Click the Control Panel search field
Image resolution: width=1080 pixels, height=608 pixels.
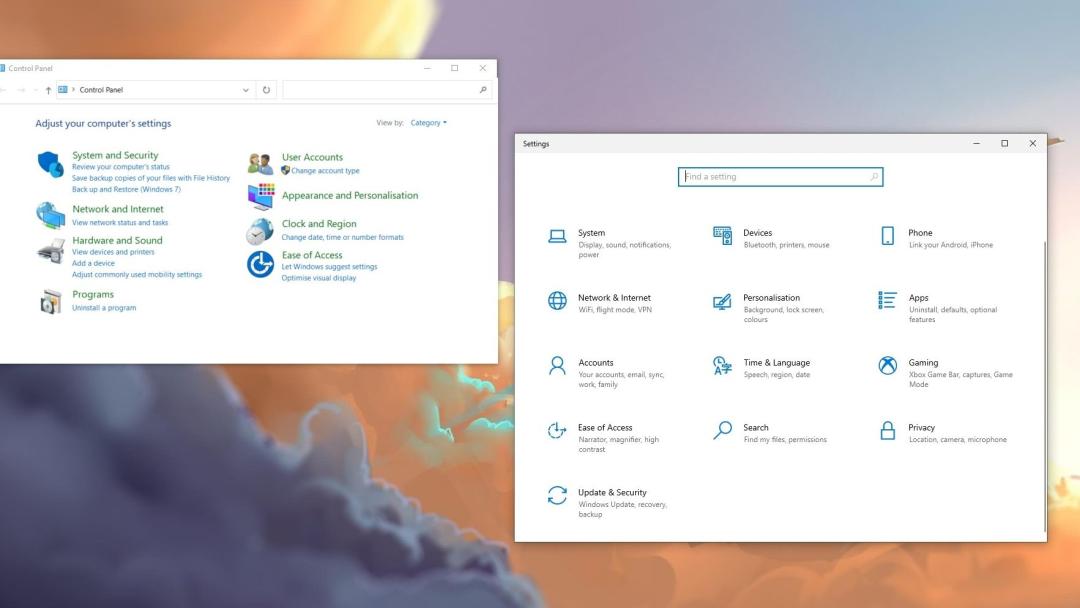tap(387, 90)
